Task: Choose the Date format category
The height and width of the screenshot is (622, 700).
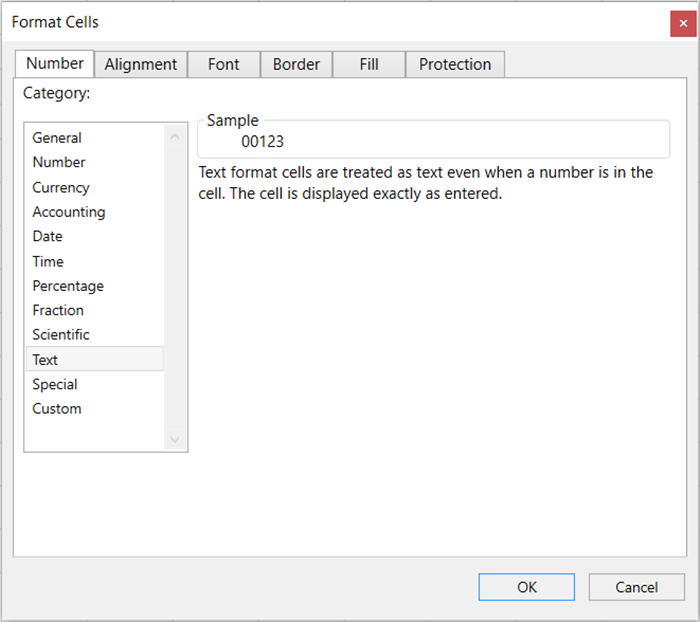Action: (x=47, y=236)
